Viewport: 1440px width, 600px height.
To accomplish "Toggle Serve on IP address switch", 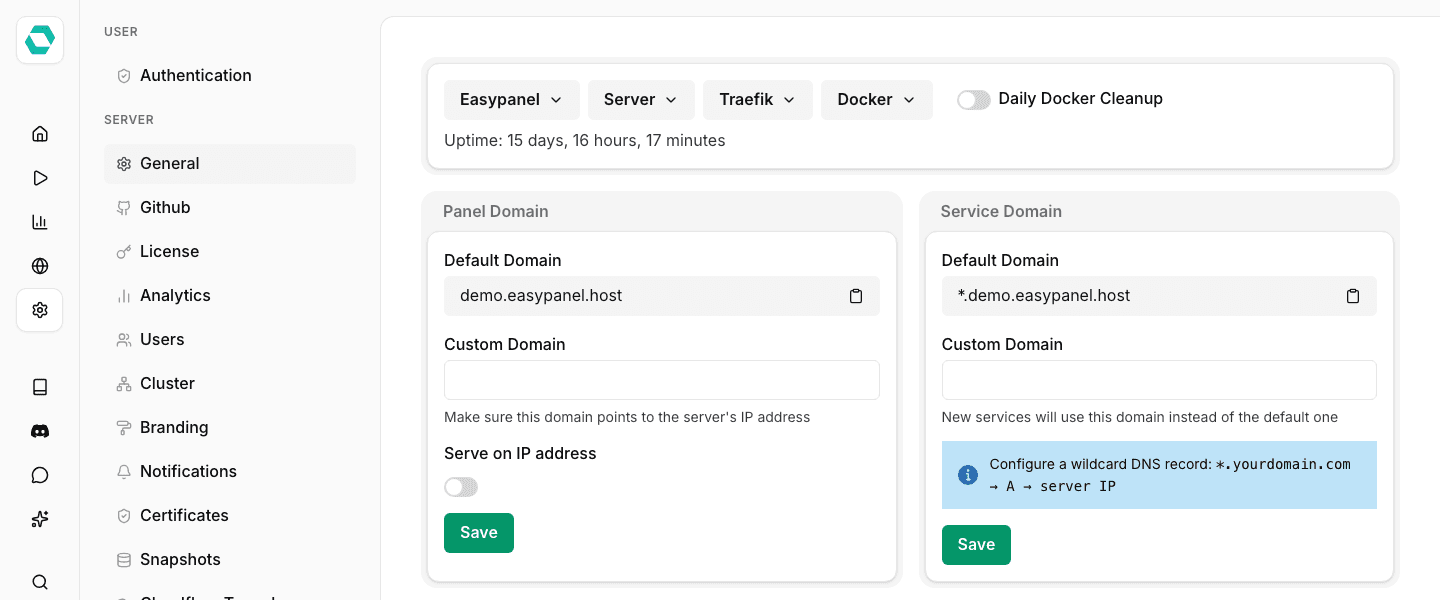I will coord(461,487).
